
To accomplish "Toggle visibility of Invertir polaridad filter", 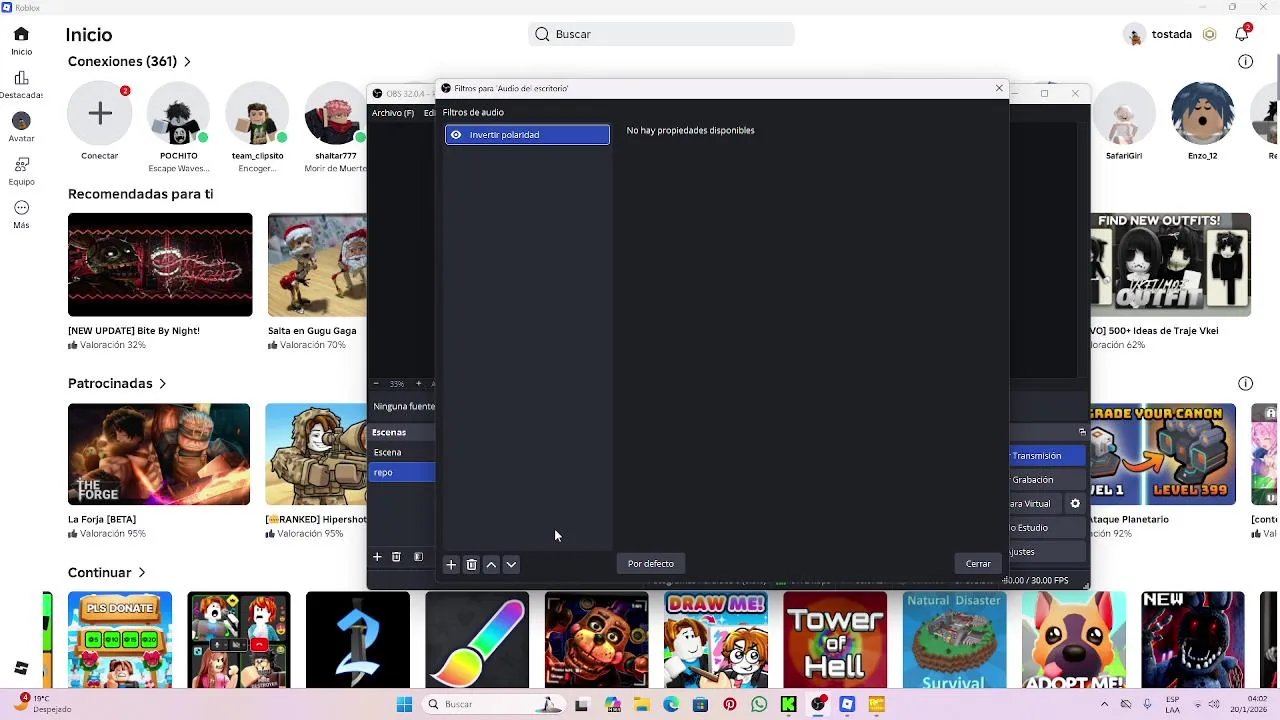I will coord(456,135).
